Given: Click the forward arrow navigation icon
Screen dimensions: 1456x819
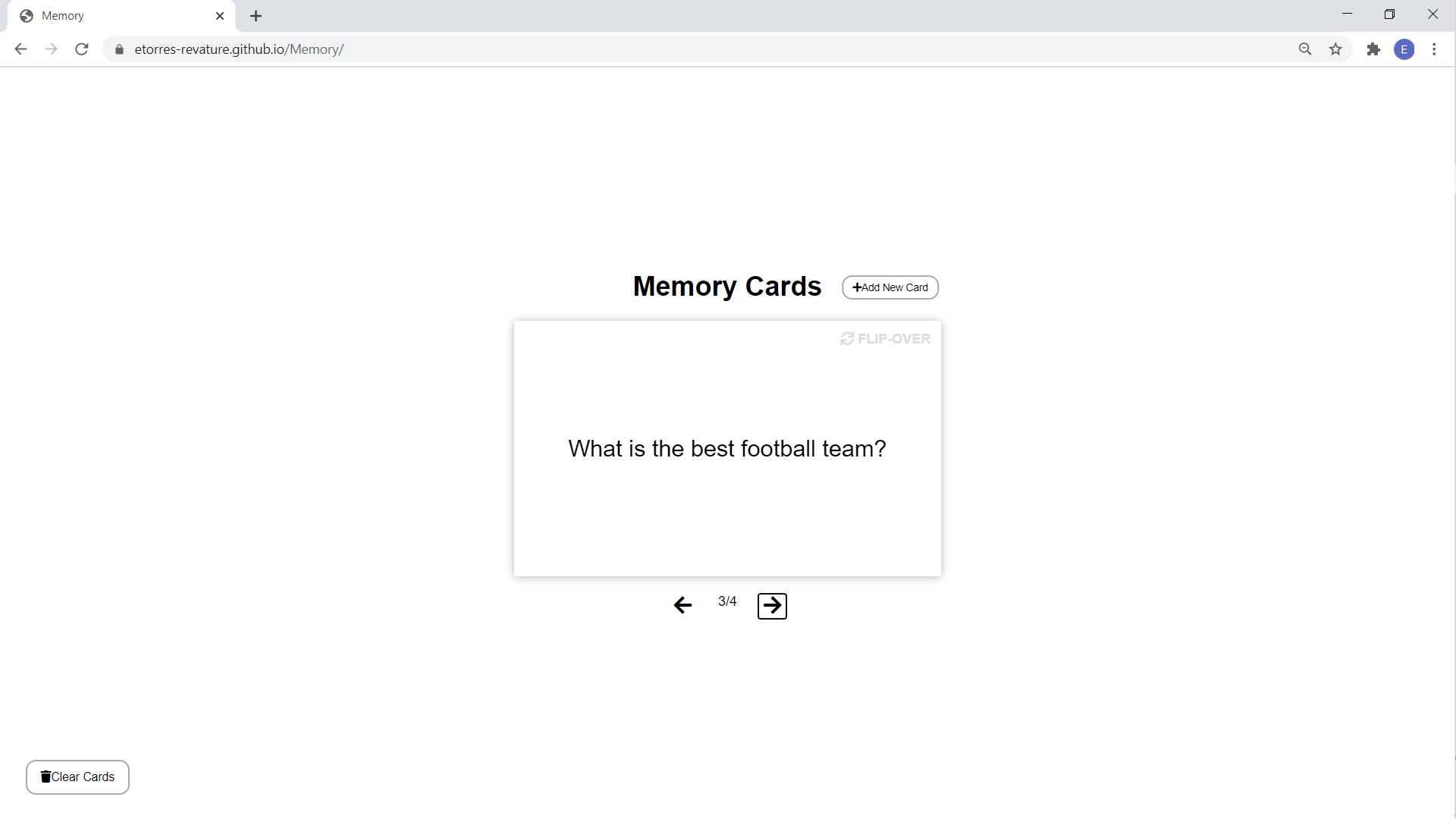Looking at the screenshot, I should tap(772, 604).
